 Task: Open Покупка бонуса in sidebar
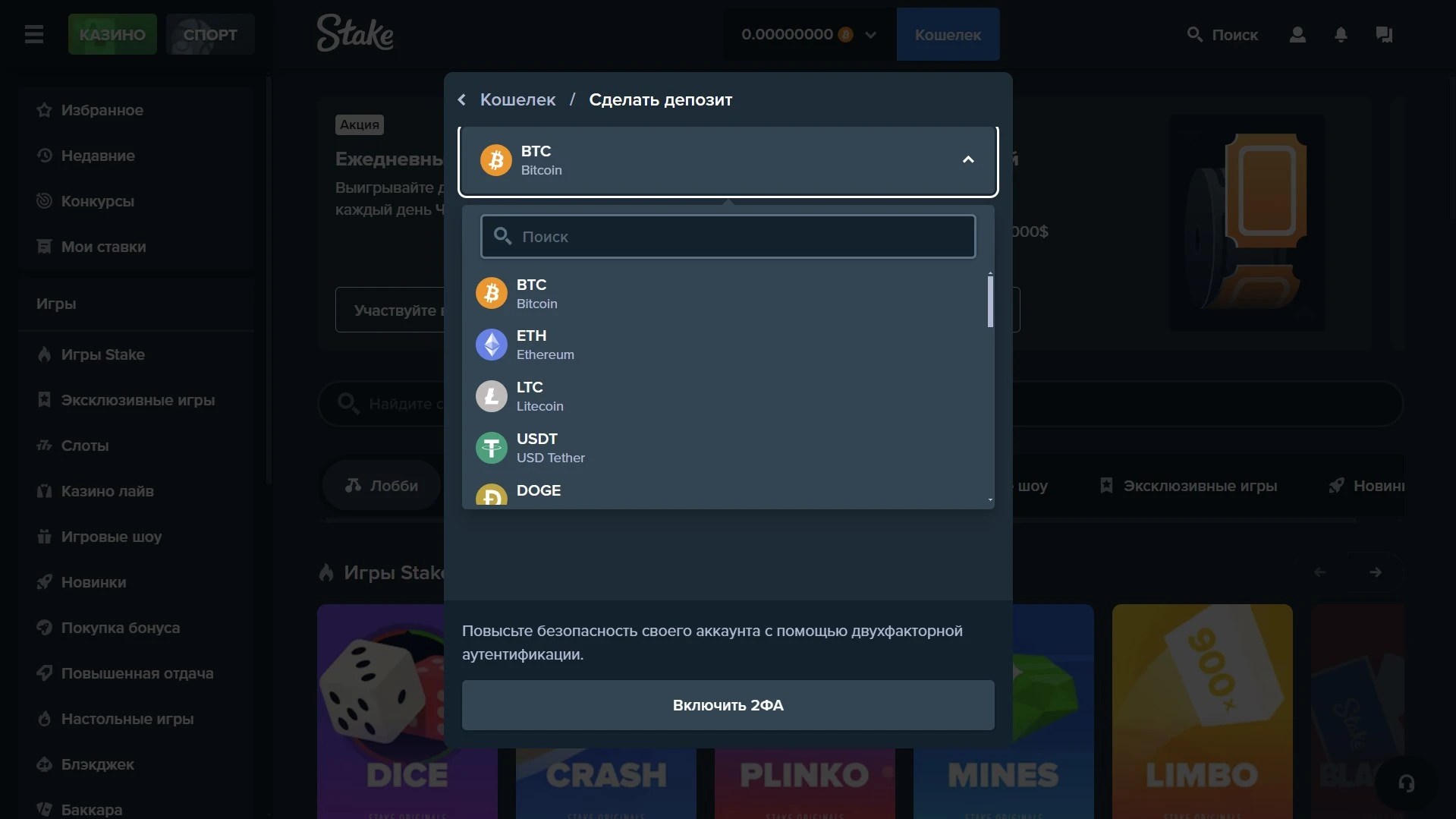[137, 628]
